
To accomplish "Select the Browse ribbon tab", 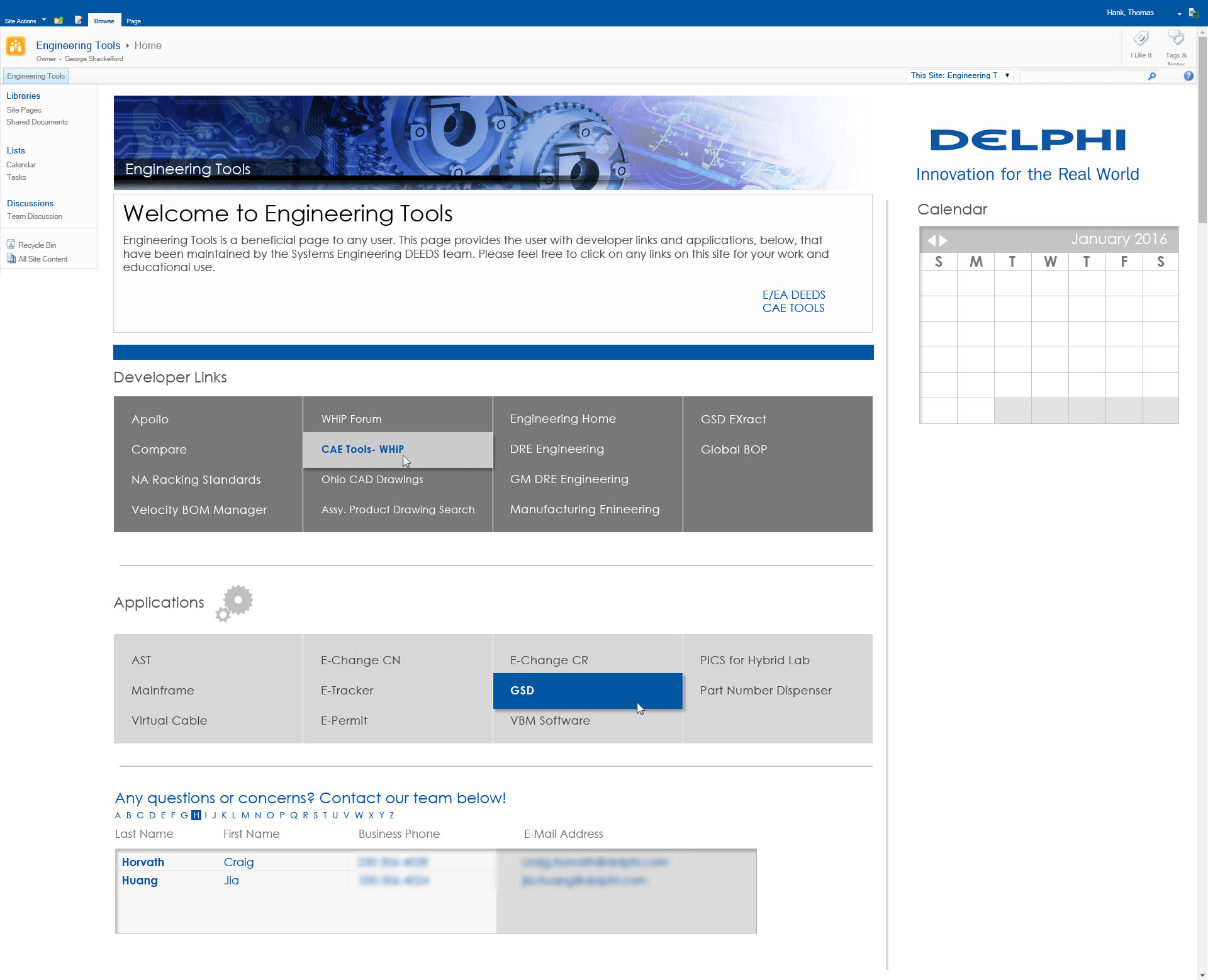I will (x=104, y=21).
